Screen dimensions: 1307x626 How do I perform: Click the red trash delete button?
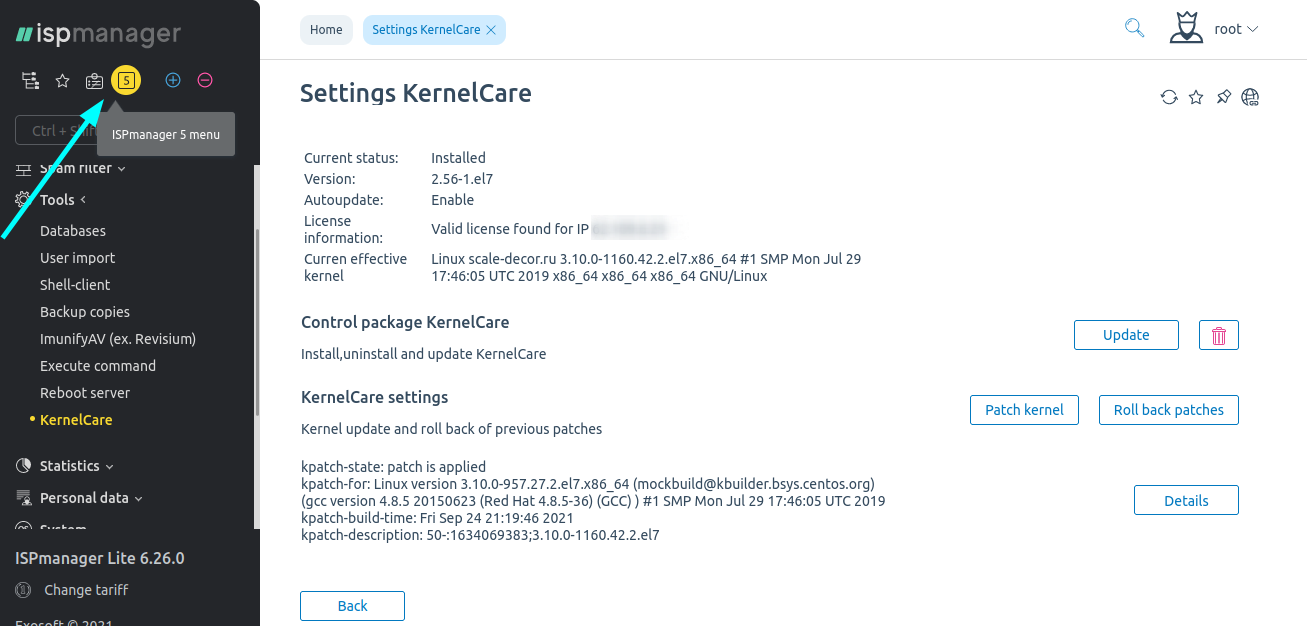coord(1219,335)
